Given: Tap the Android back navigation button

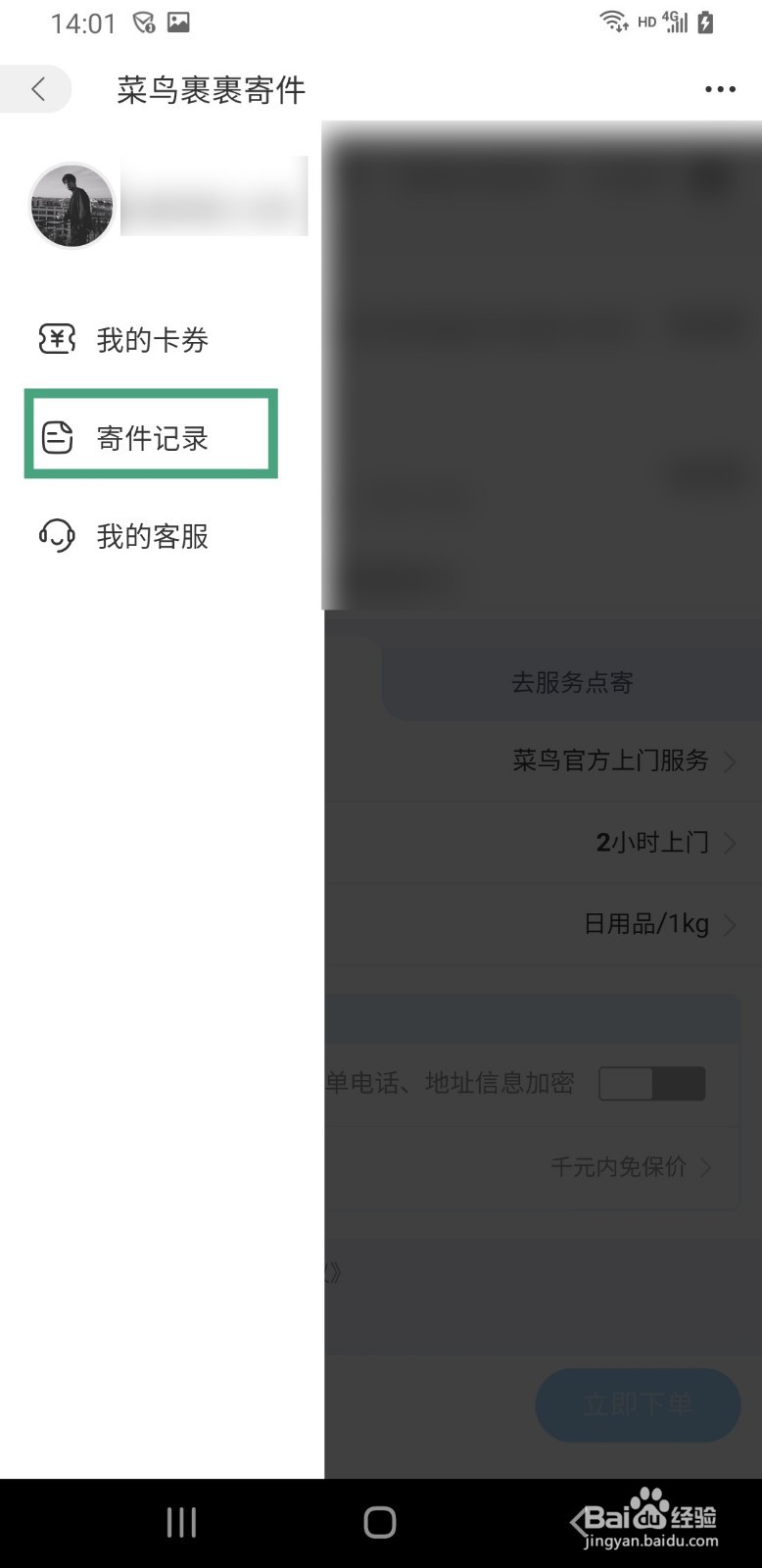Looking at the screenshot, I should point(580,1522).
